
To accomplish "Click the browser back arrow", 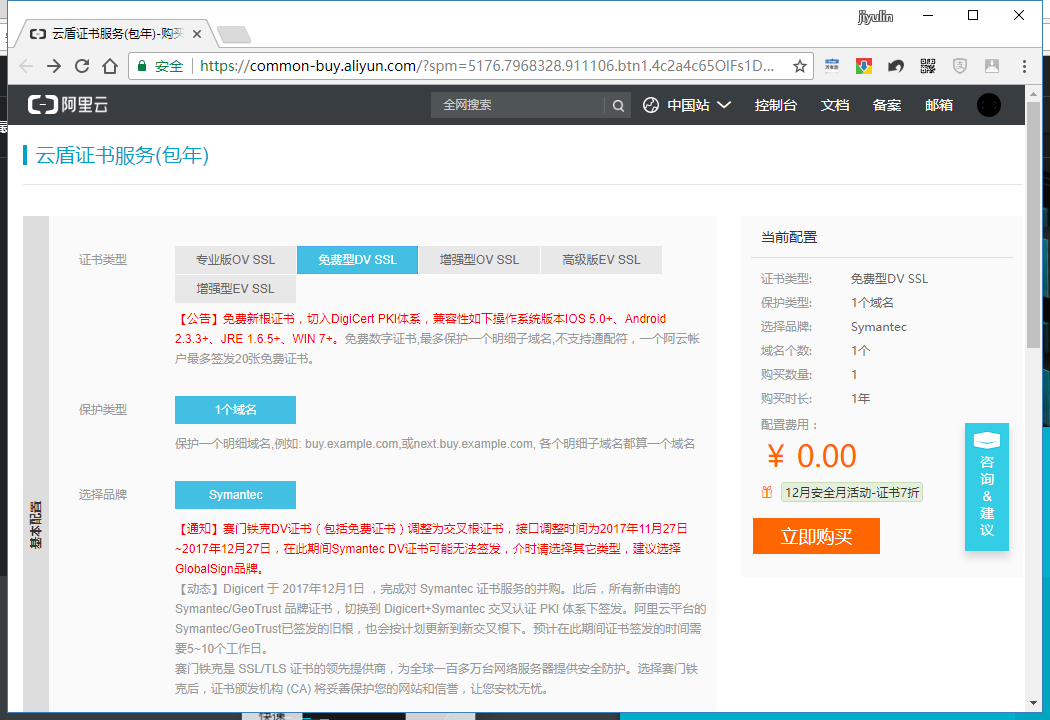I will click(x=27, y=66).
